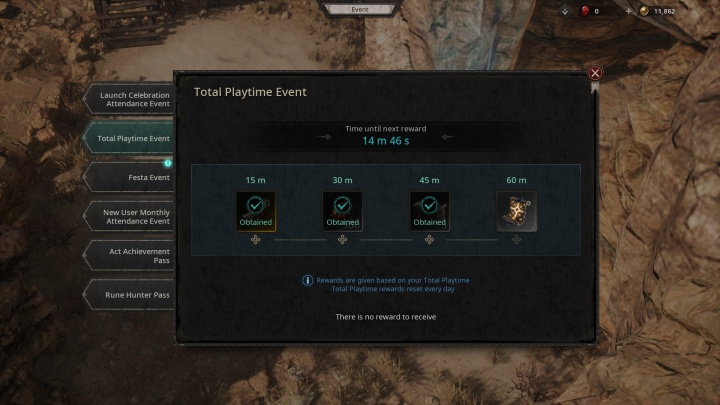Viewport: 720px width, 405px height.
Task: Select the Total Playtime Event tab
Action: tap(129, 138)
